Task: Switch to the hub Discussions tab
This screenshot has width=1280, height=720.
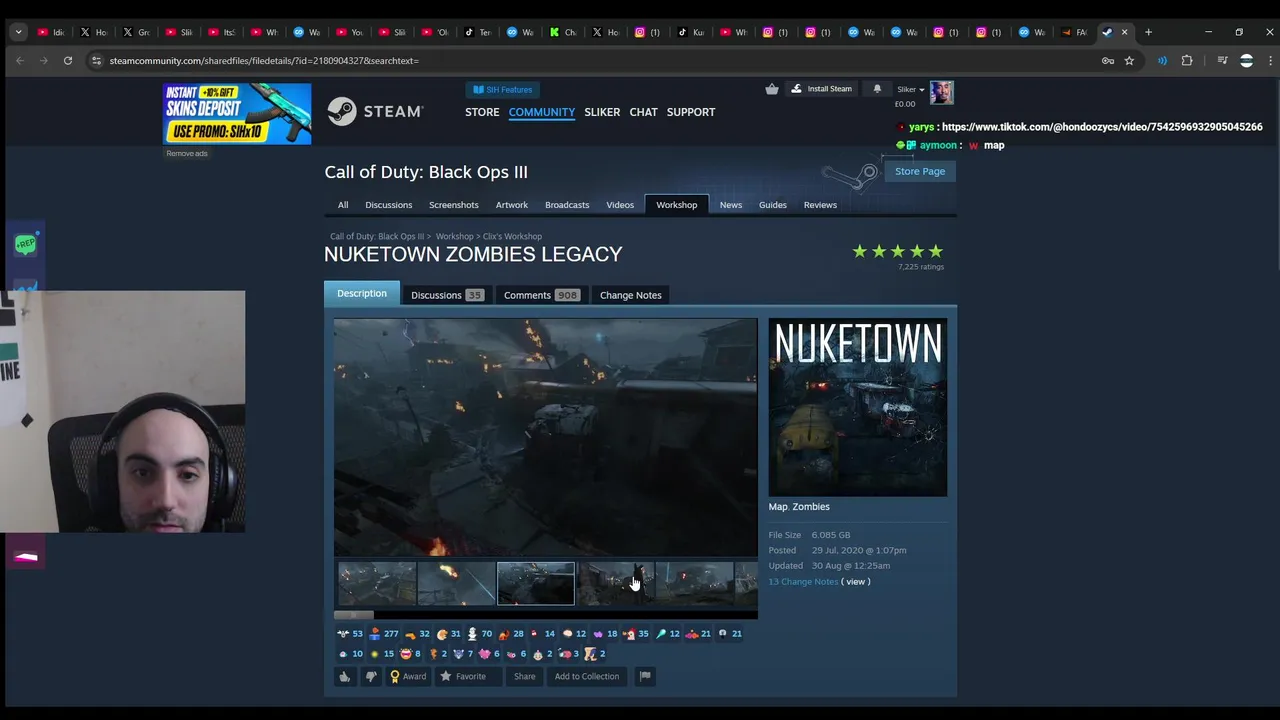Action: (388, 205)
